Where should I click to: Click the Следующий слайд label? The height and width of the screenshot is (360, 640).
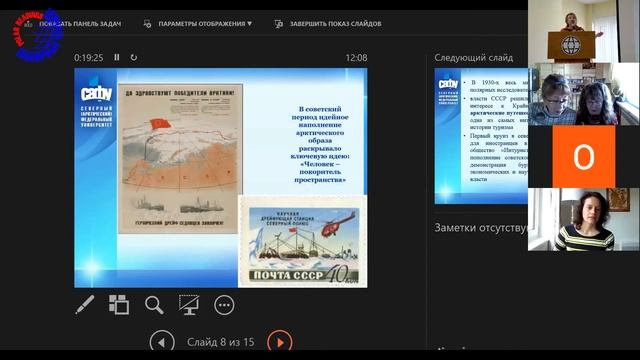473,58
